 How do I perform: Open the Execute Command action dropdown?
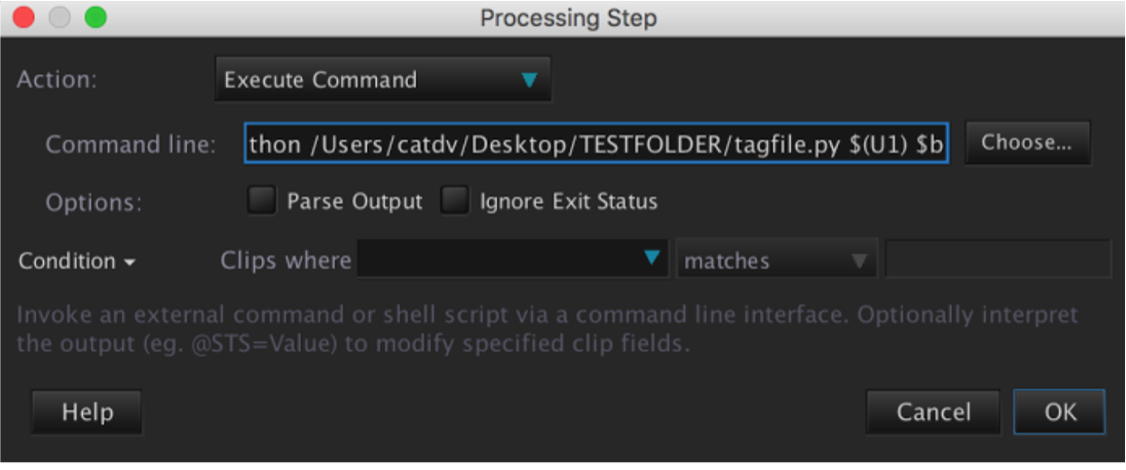(383, 80)
